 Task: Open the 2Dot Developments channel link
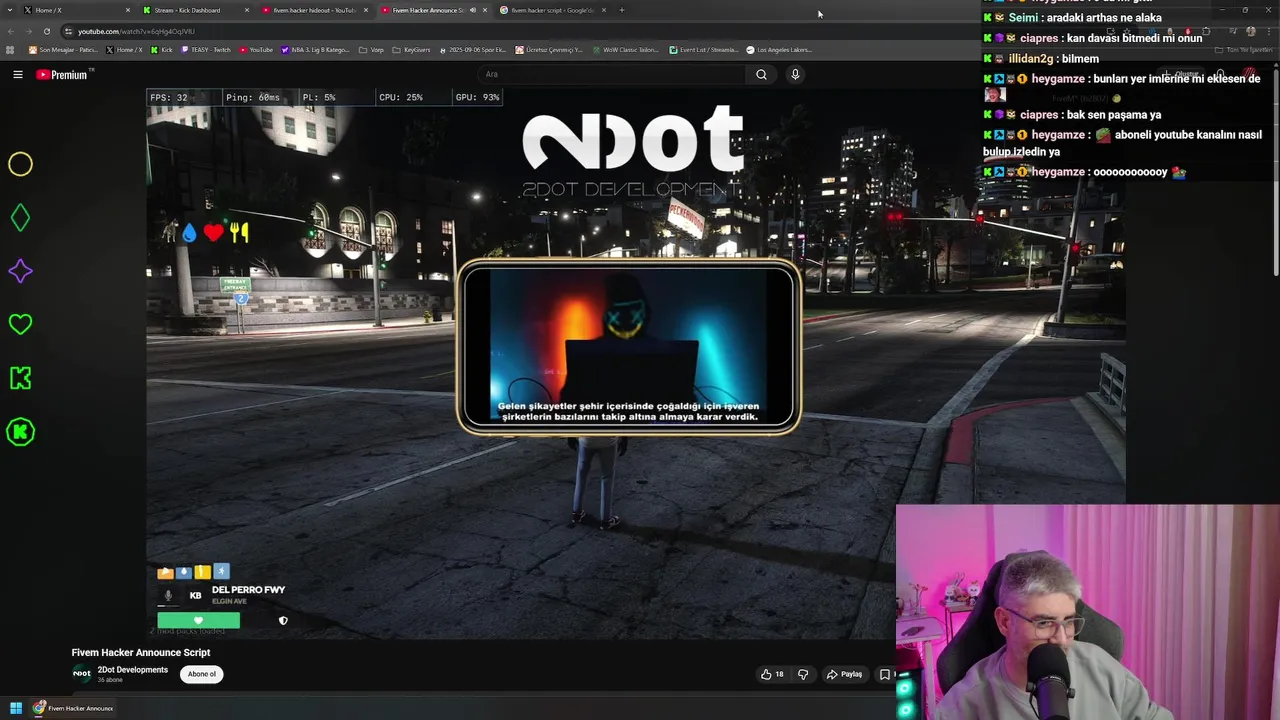(x=132, y=670)
